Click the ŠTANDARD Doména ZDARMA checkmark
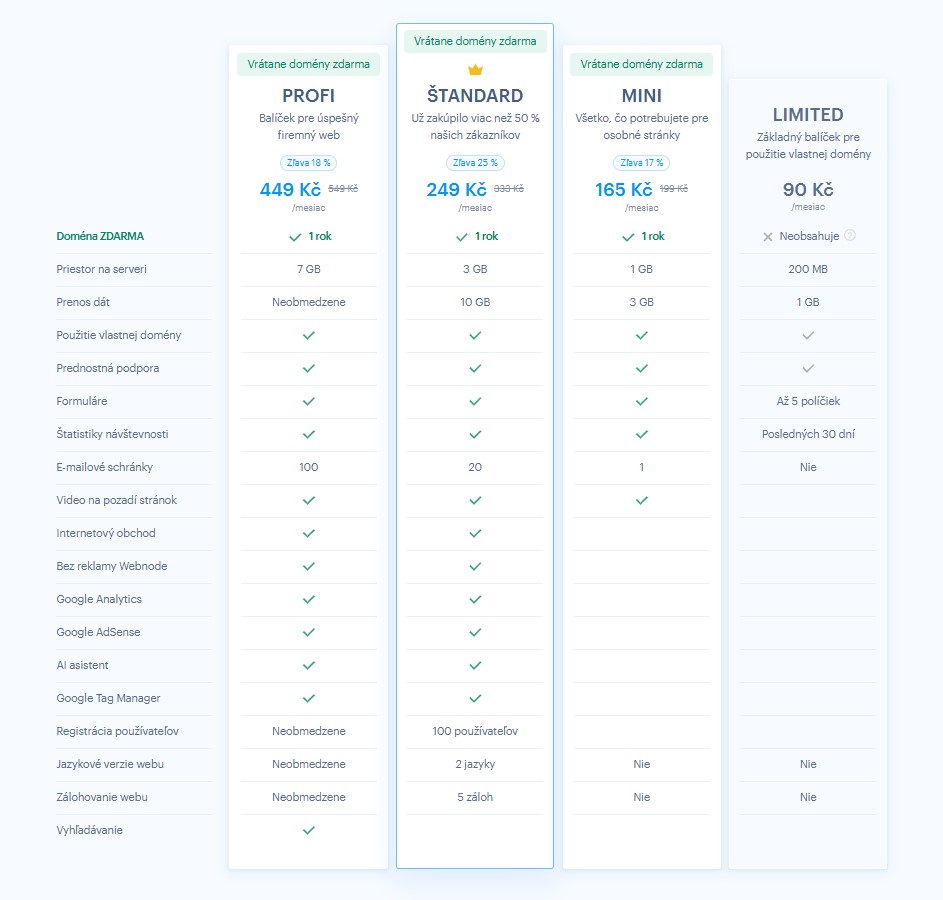The height and width of the screenshot is (900, 943). click(x=461, y=237)
